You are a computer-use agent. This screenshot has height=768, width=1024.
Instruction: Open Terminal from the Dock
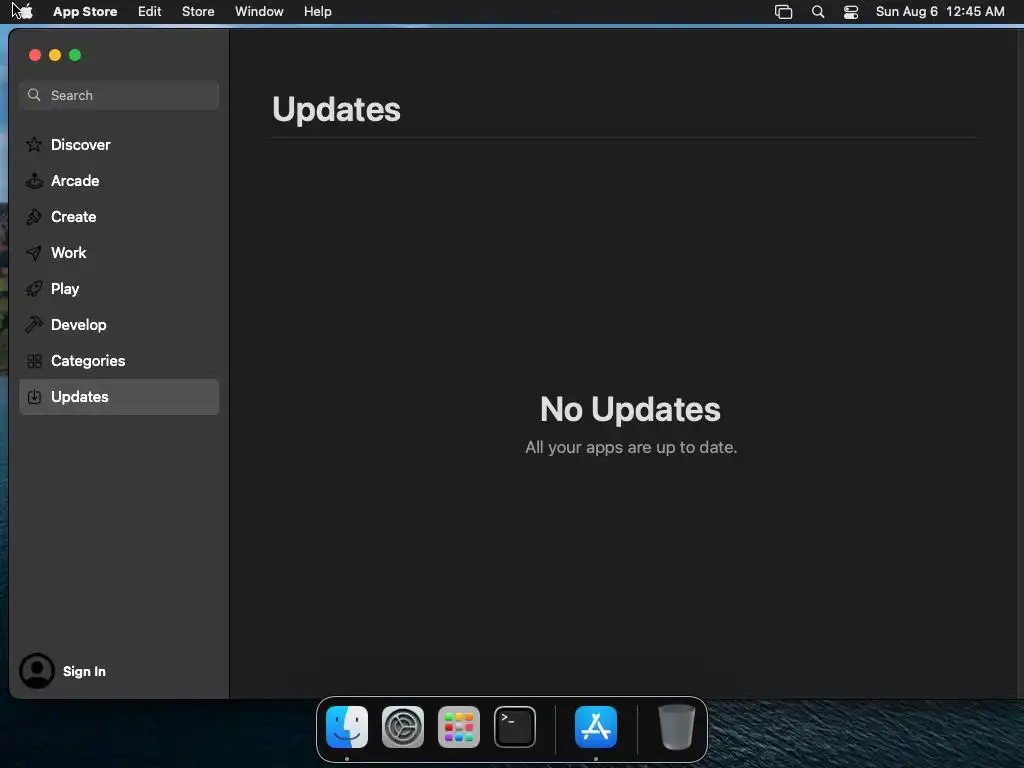coord(515,727)
